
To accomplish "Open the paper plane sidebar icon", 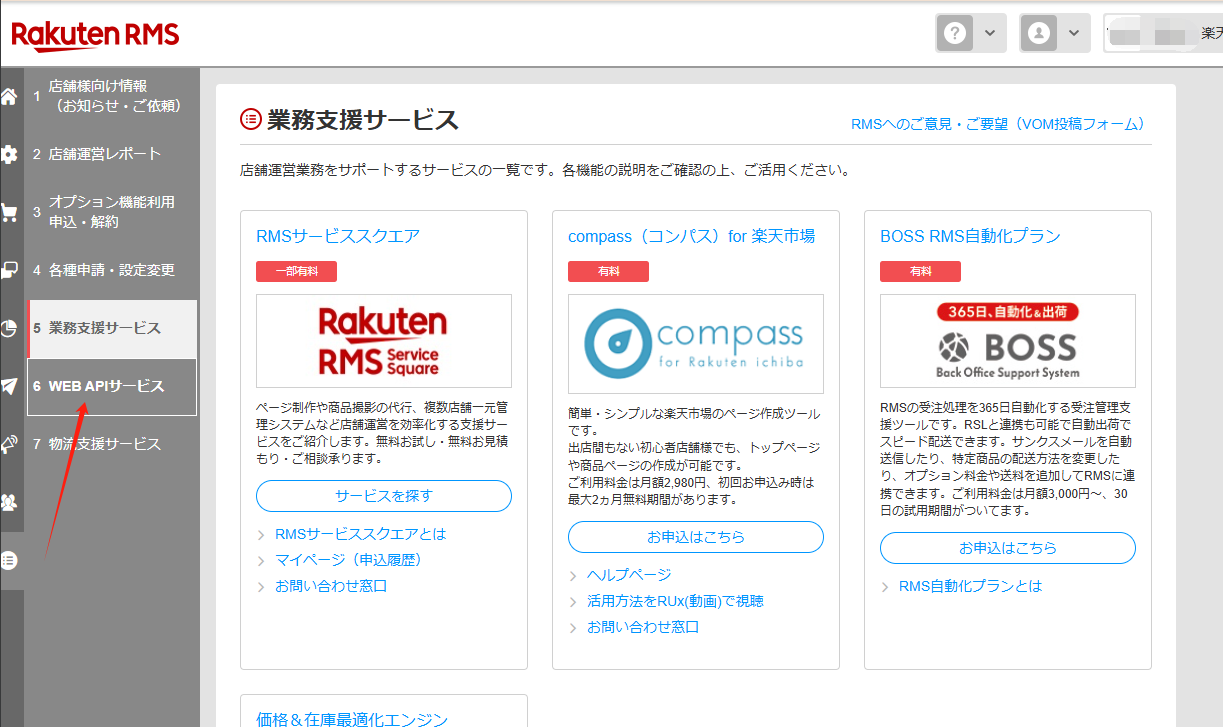I will 9,386.
